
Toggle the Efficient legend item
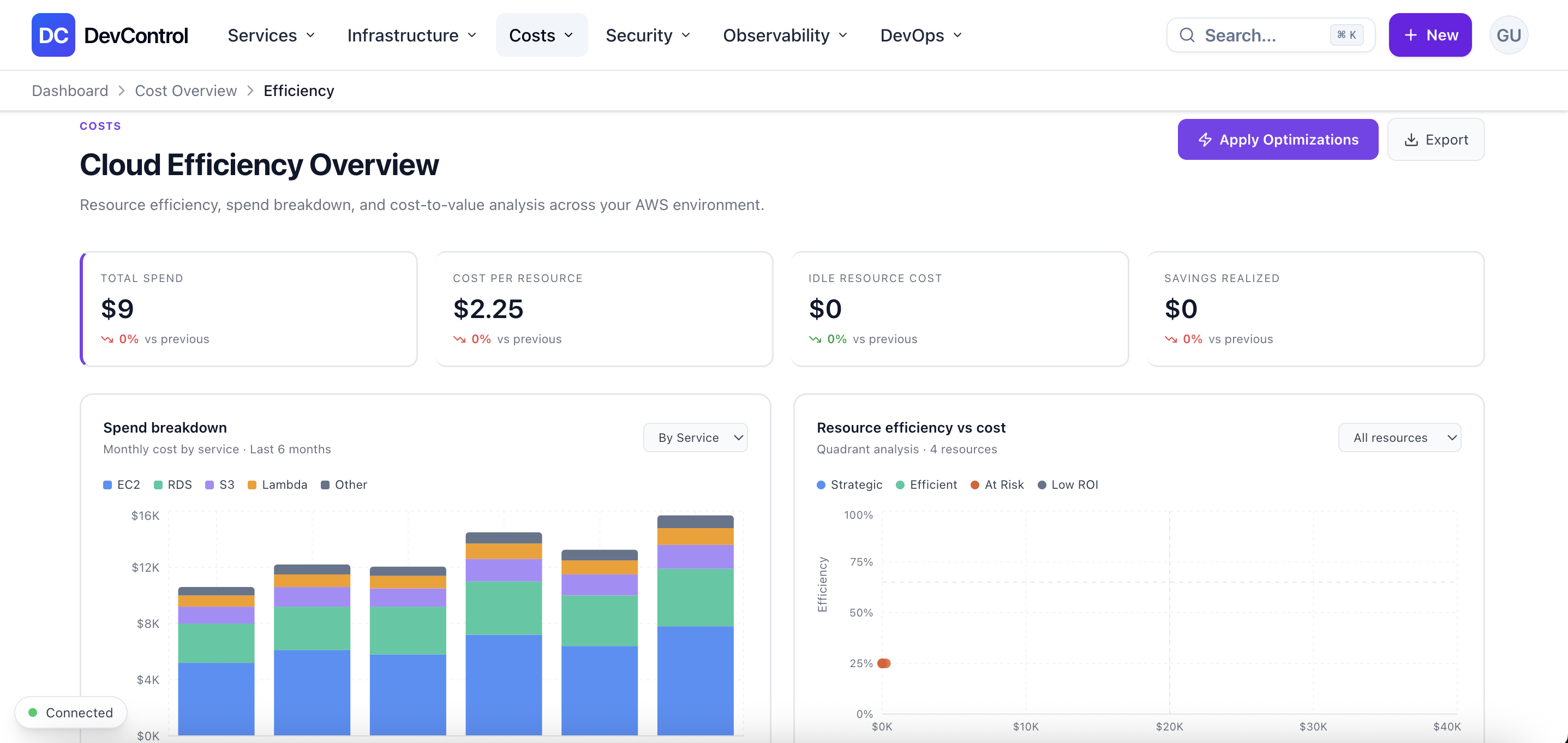[926, 485]
